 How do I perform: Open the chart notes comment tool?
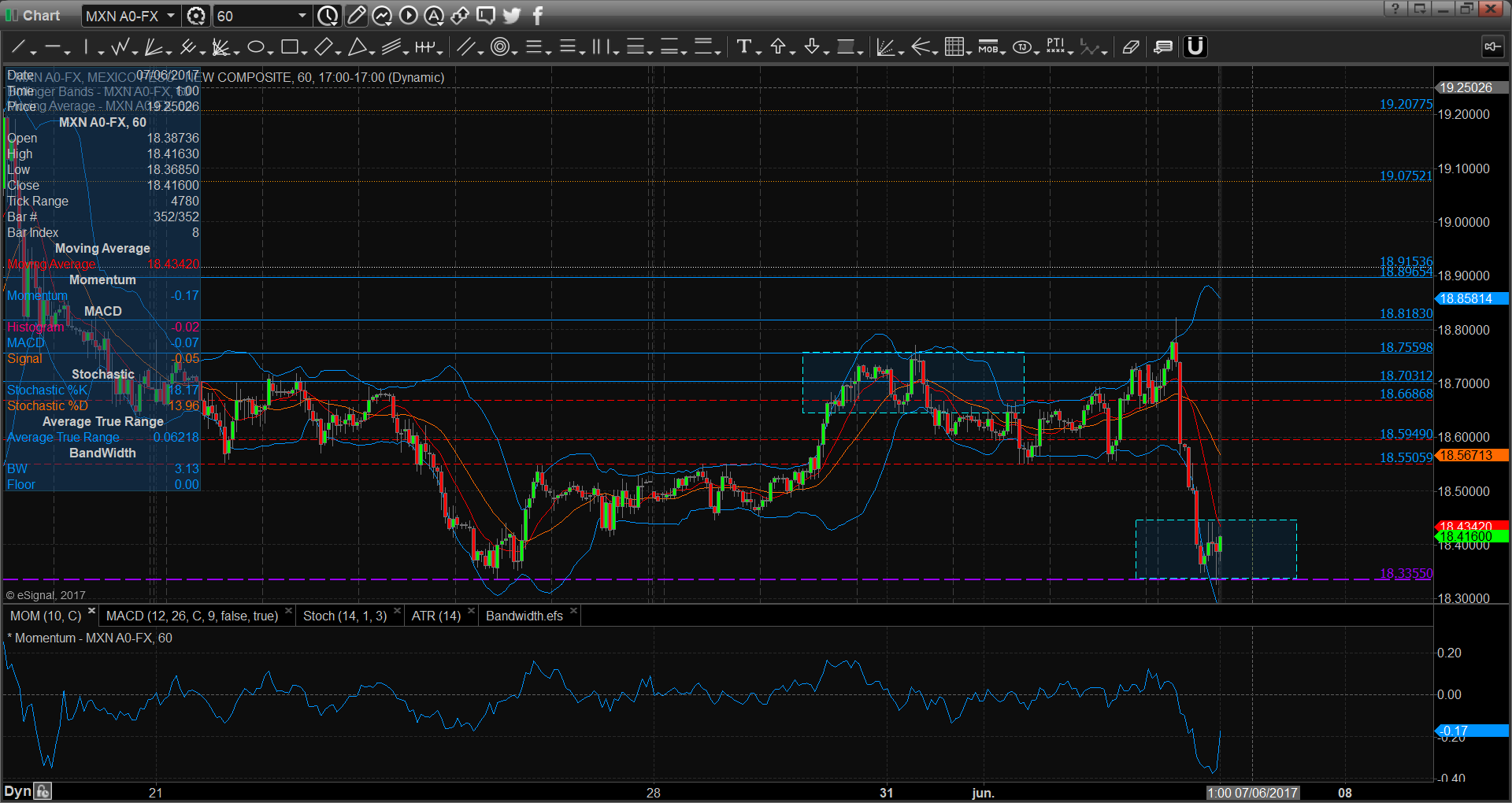[1163, 47]
